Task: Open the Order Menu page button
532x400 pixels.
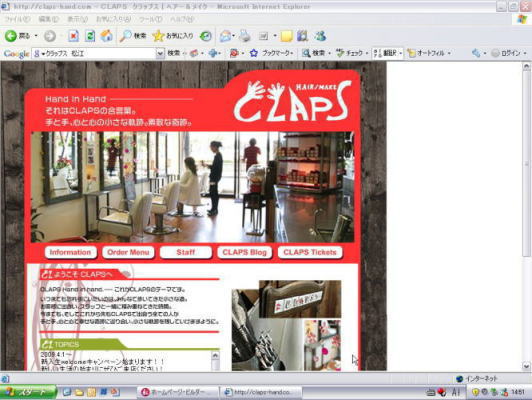Action: pos(128,252)
